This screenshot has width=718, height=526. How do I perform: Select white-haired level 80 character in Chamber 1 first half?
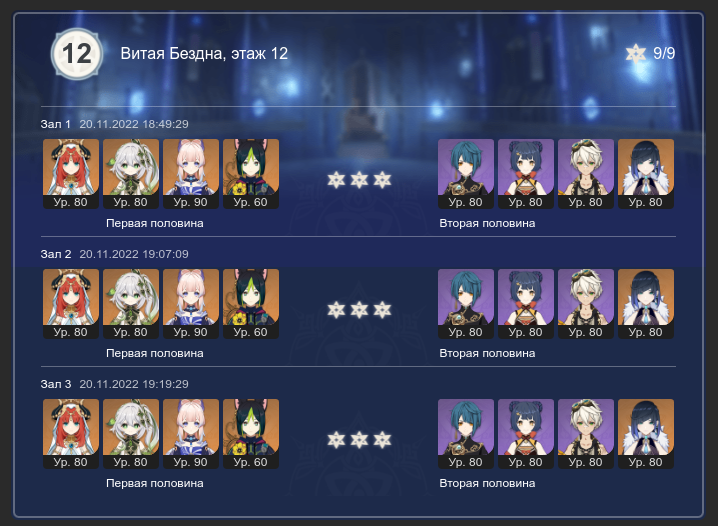click(x=131, y=174)
